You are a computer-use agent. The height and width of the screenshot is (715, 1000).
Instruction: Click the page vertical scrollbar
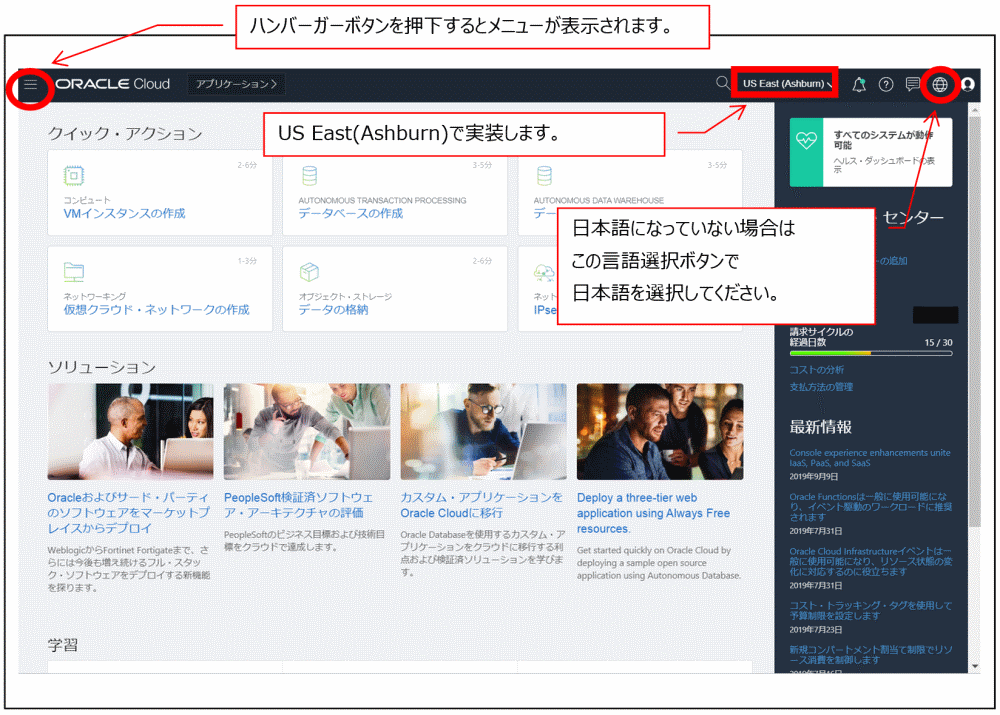coord(974,321)
